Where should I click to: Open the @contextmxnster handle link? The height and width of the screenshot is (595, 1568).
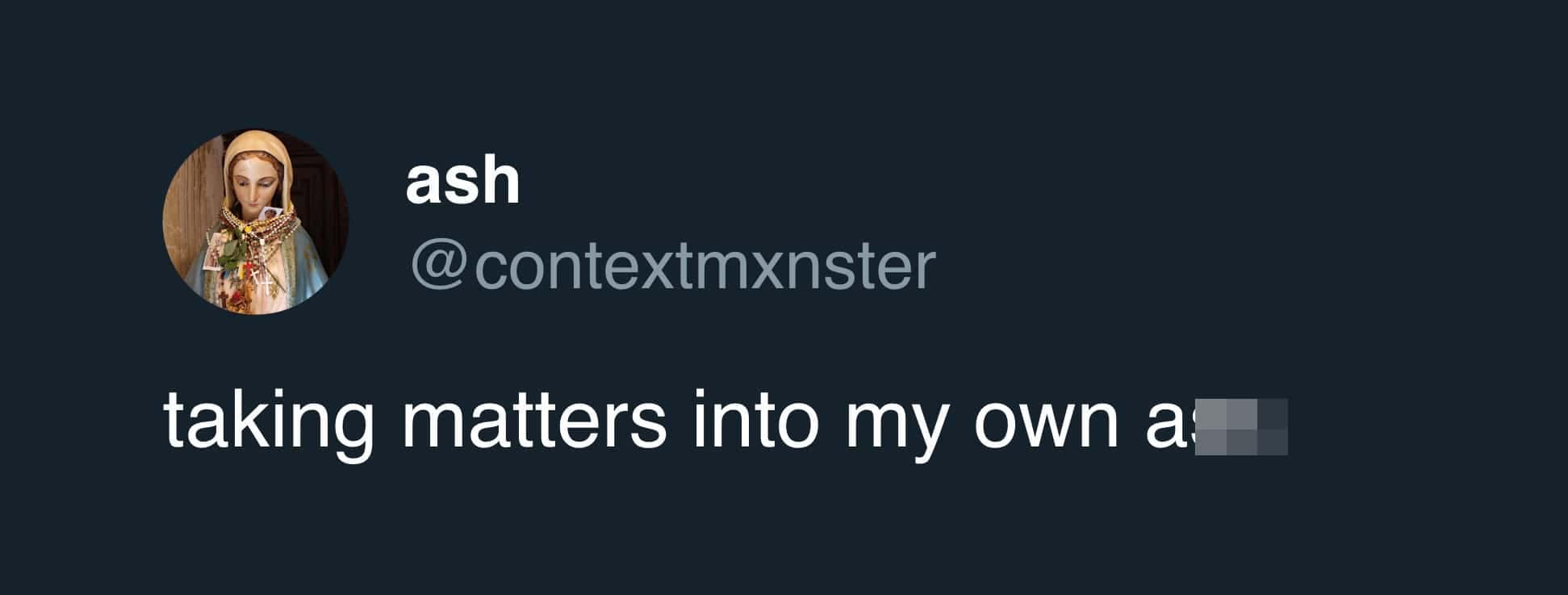coord(673,266)
